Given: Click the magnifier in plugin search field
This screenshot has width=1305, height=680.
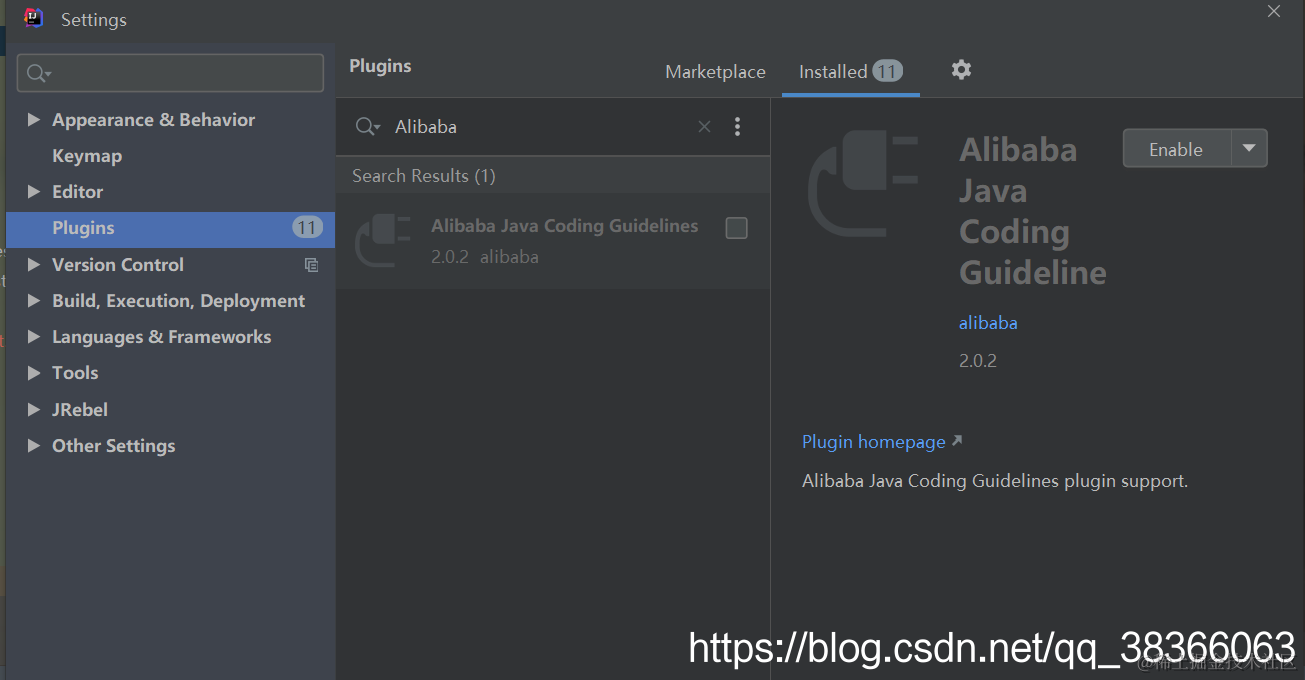Looking at the screenshot, I should pos(368,127).
